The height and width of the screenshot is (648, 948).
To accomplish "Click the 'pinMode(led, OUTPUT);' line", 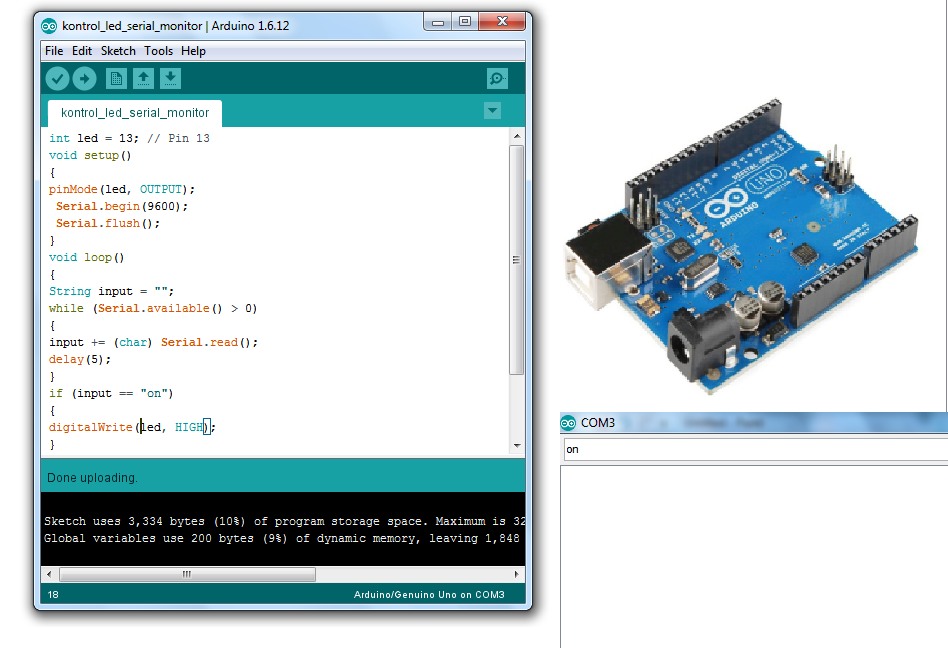I will 122,189.
